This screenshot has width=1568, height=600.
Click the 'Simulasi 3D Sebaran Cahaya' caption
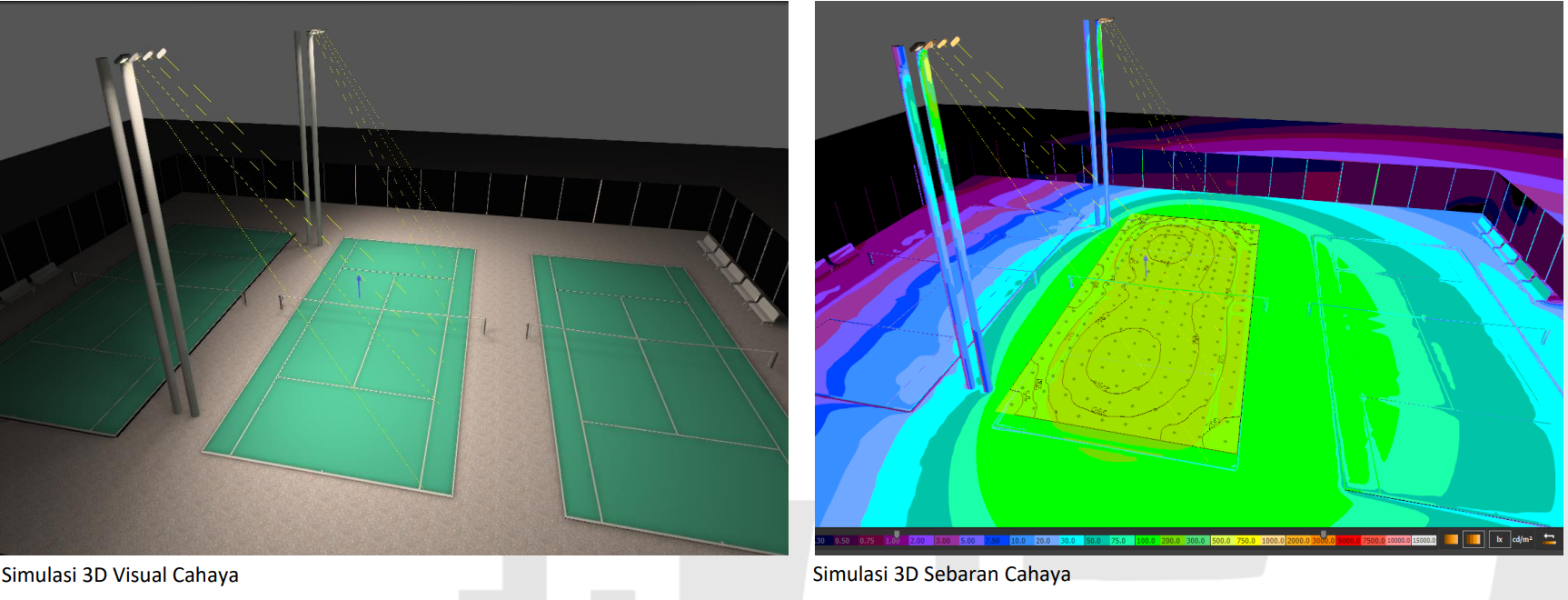pos(941,575)
